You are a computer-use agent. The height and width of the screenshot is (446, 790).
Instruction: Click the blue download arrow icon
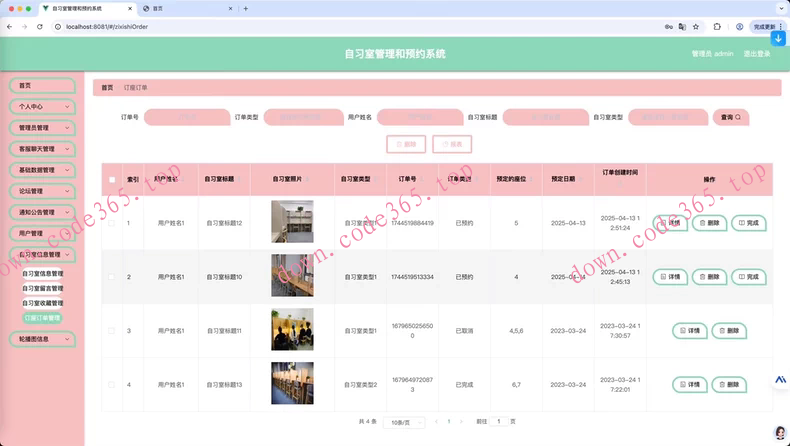(778, 38)
